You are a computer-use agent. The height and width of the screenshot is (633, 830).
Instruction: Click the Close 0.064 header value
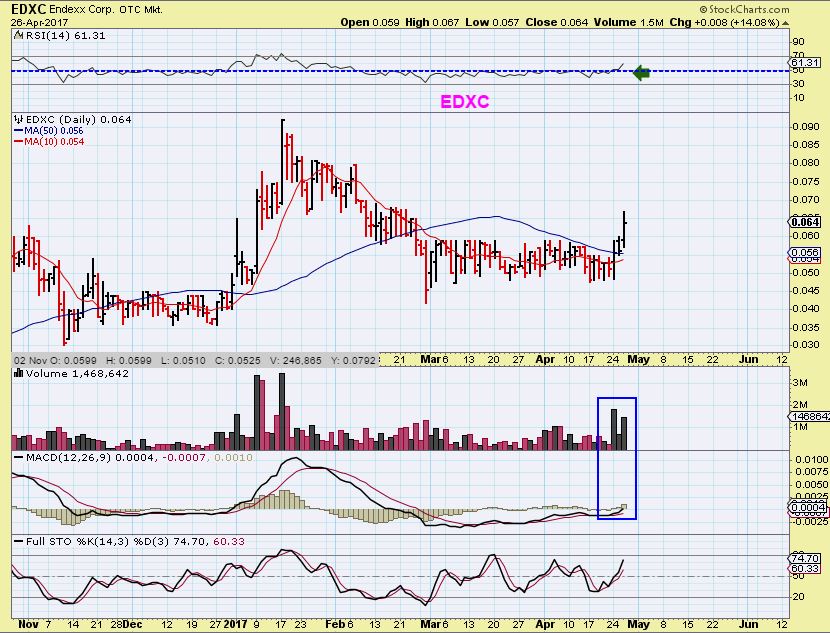click(x=557, y=22)
